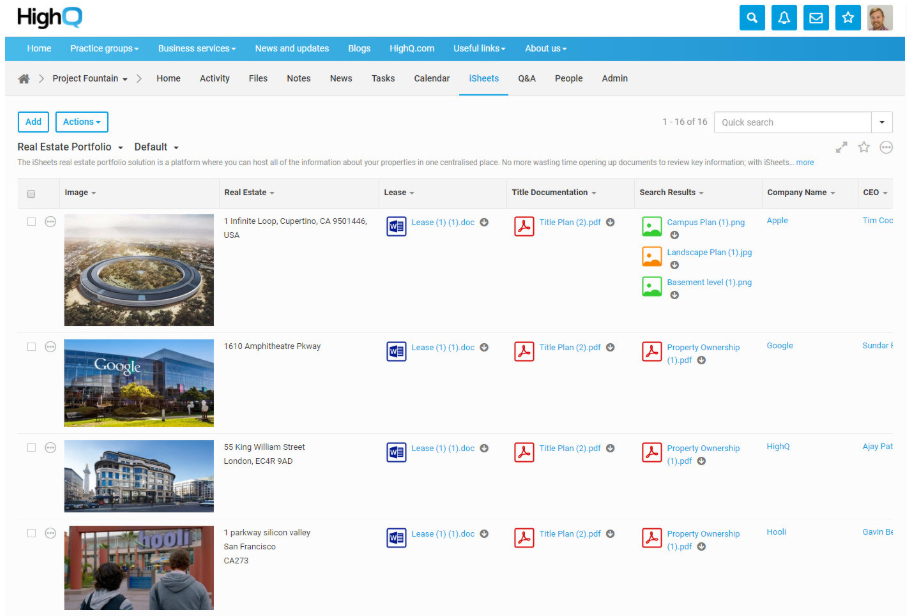Expand the Useful links menu
The width and height of the screenshot is (907, 616).
tap(479, 49)
